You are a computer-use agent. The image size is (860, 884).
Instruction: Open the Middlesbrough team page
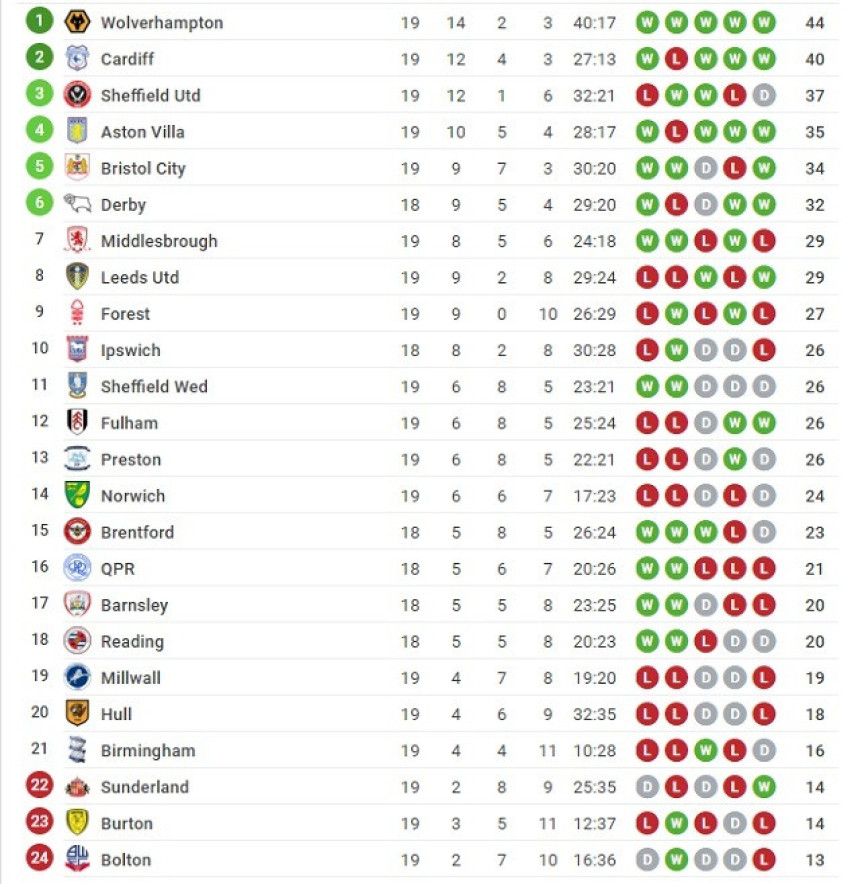159,241
